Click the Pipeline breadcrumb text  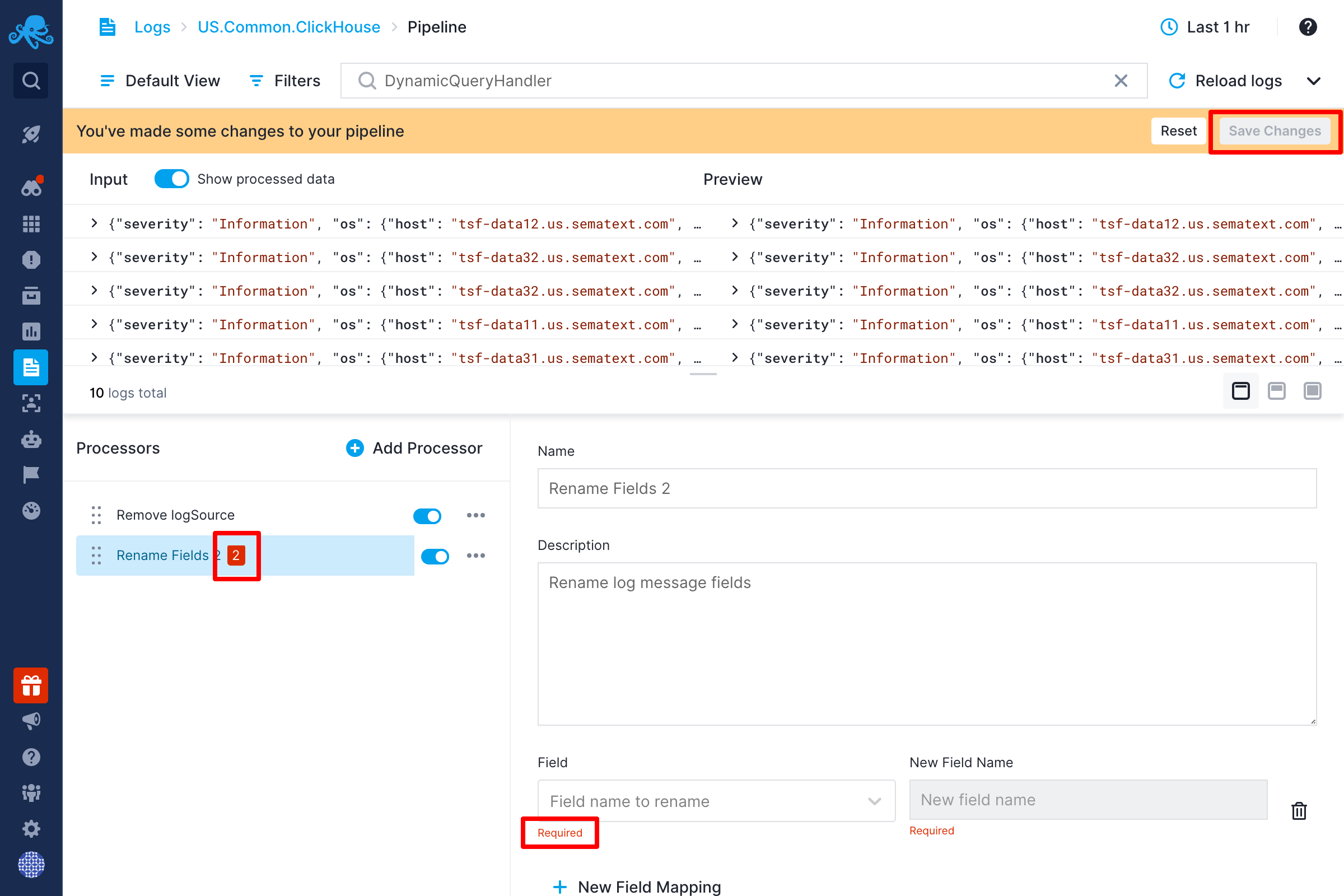pos(437,27)
